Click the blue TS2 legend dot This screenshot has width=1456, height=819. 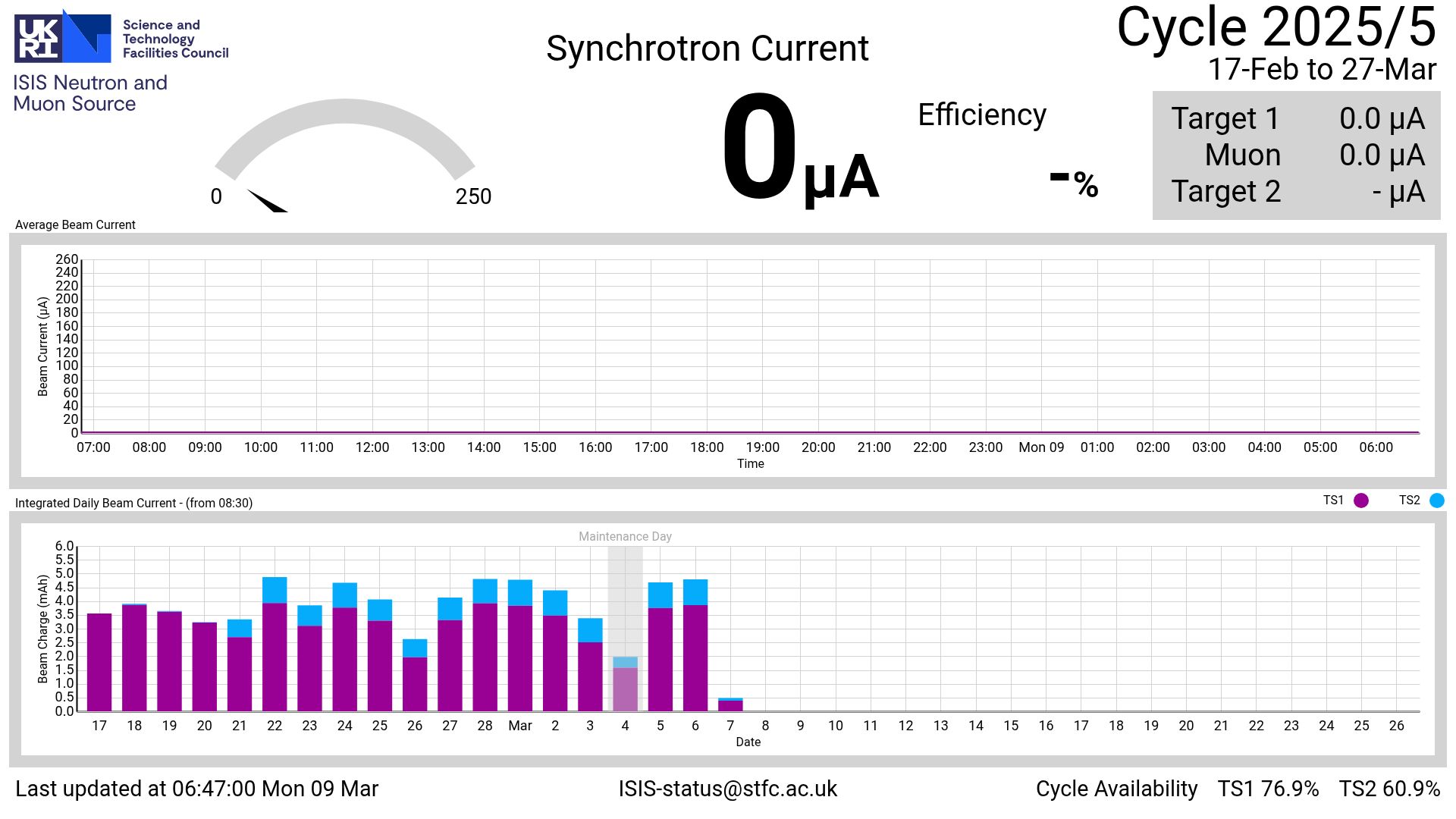(1436, 500)
